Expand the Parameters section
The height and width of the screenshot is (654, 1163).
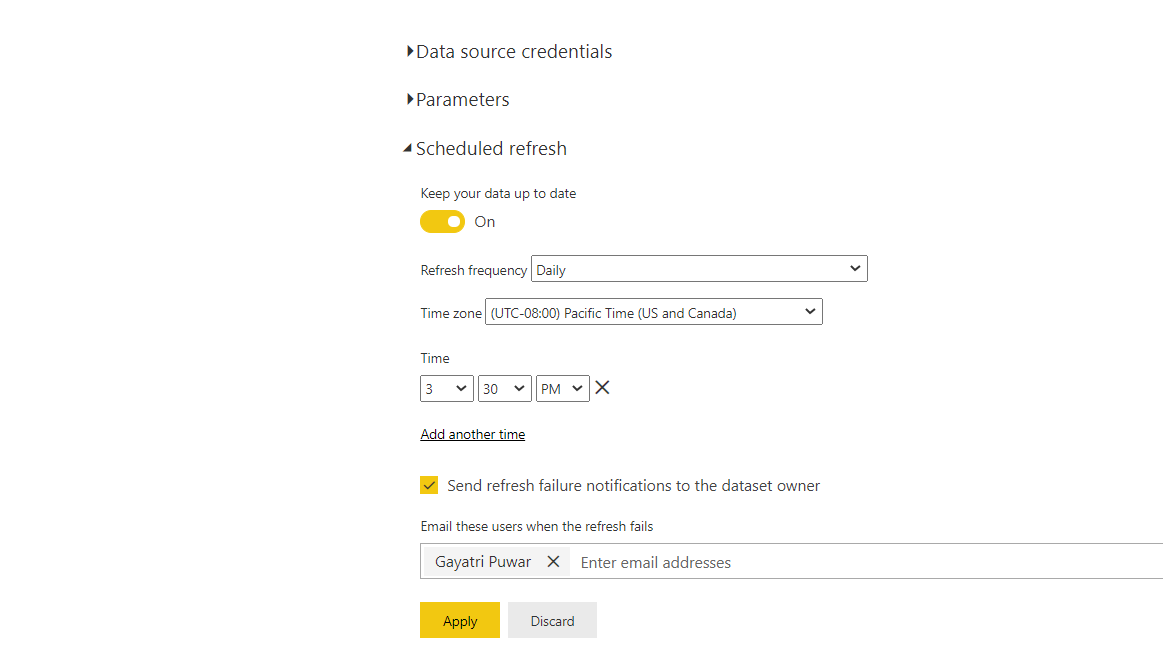409,99
